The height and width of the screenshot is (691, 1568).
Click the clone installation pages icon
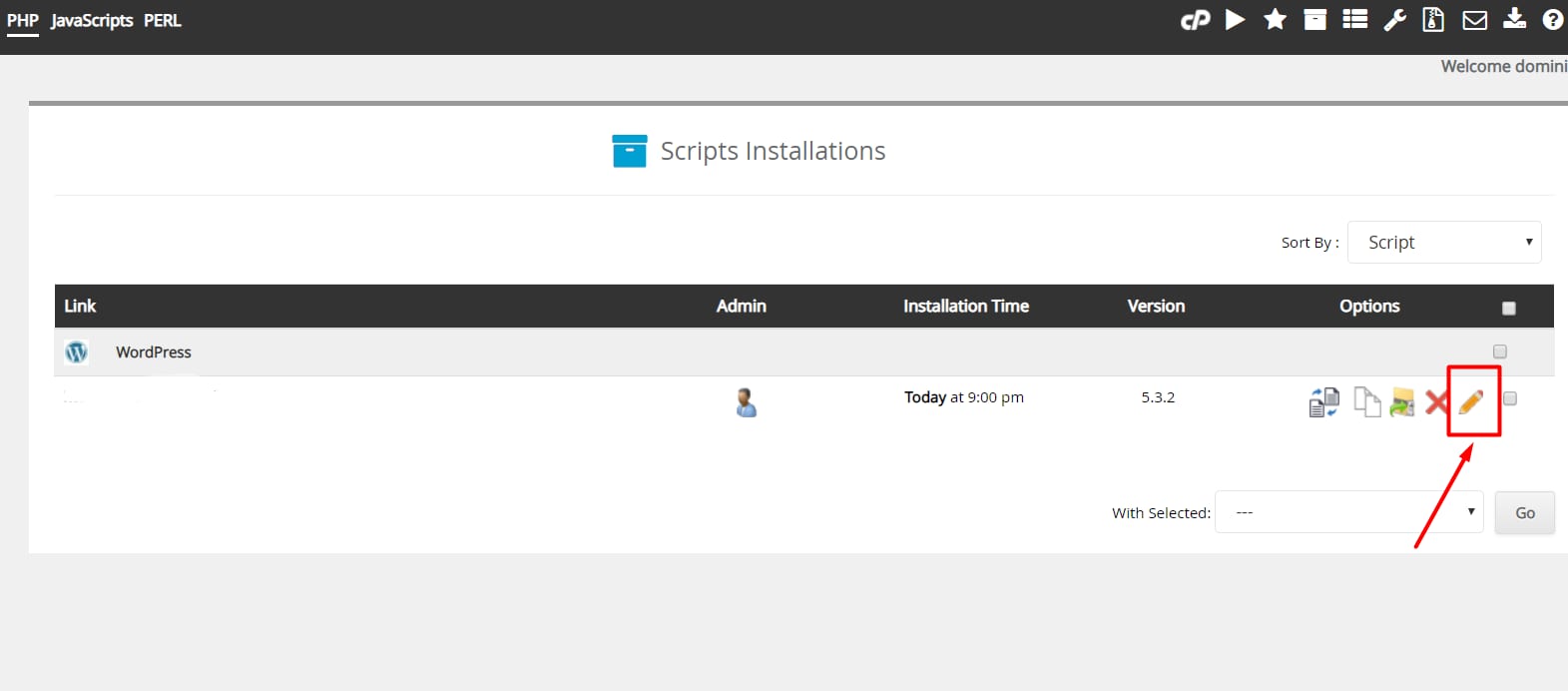[x=1366, y=401]
